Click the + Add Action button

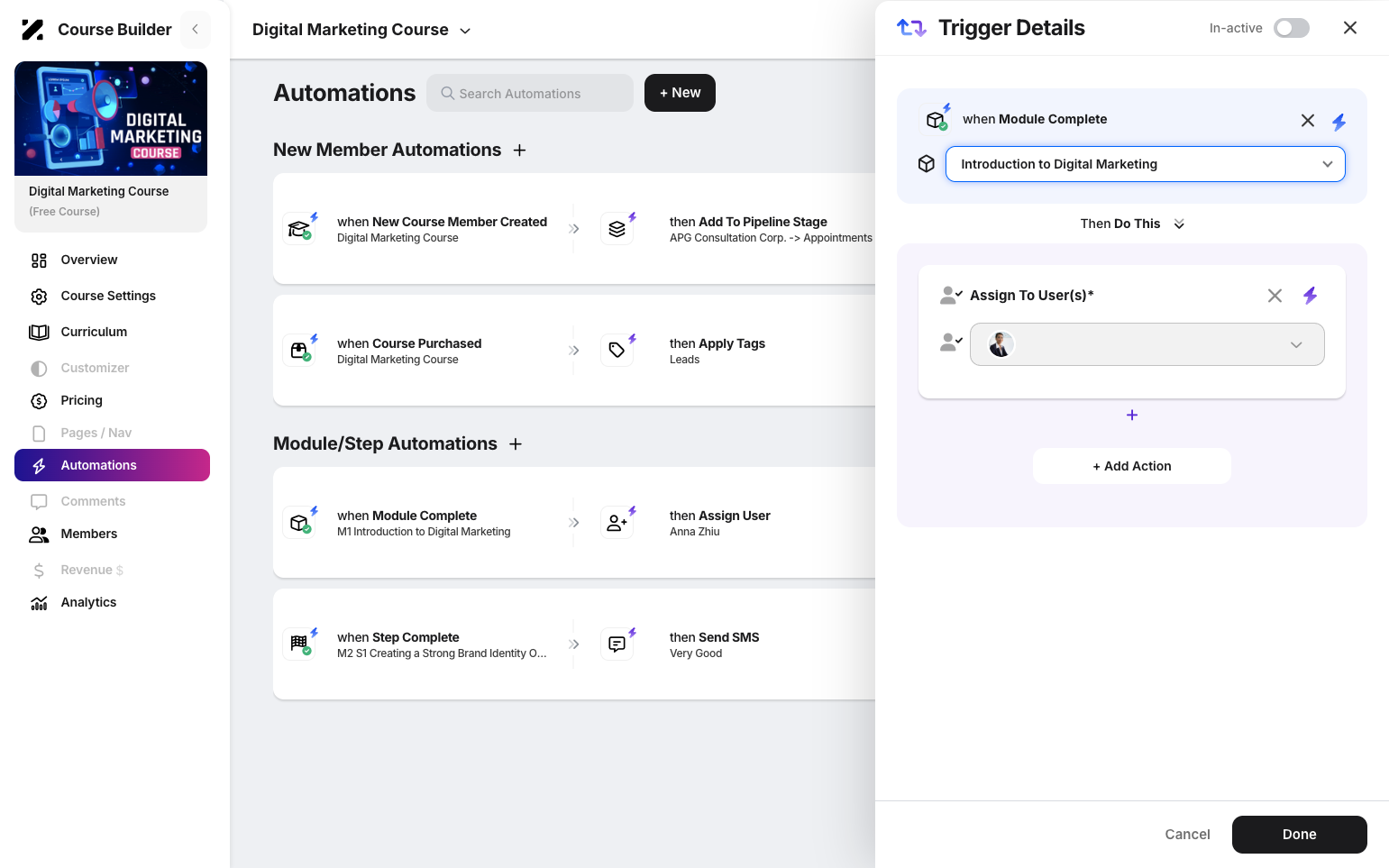[x=1132, y=466]
